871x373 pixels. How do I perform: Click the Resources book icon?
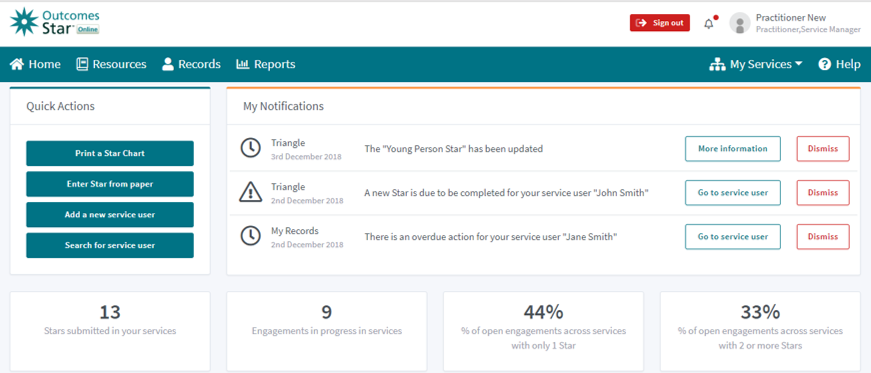(82, 64)
